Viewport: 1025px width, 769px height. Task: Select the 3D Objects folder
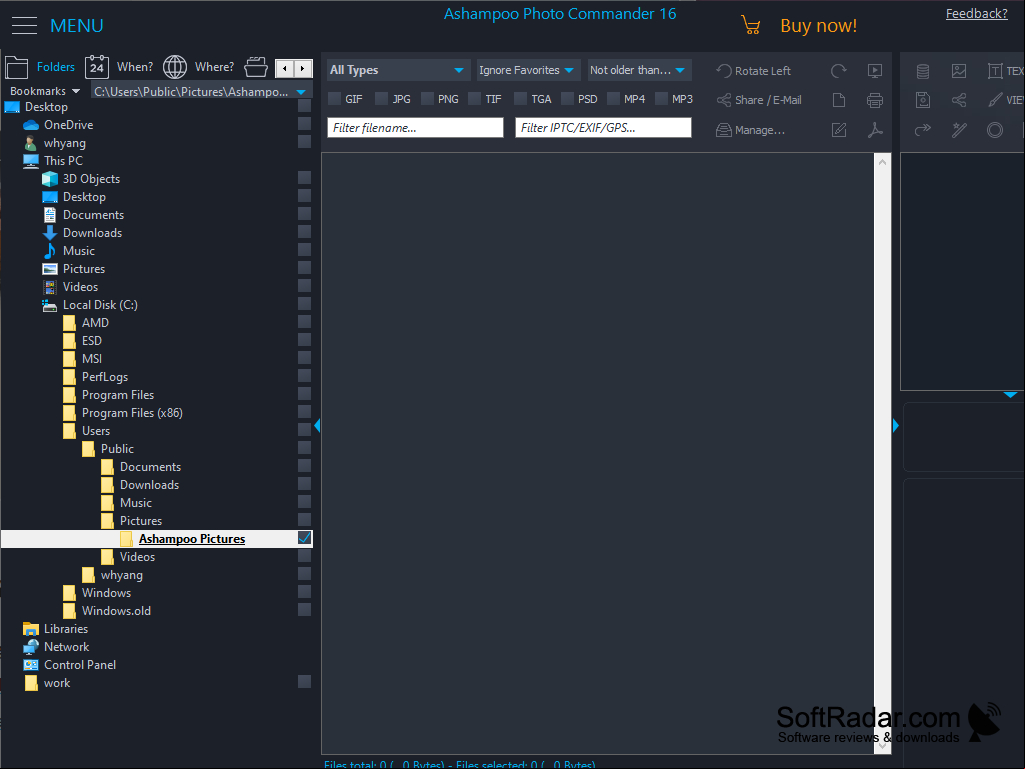pyautogui.click(x=91, y=179)
